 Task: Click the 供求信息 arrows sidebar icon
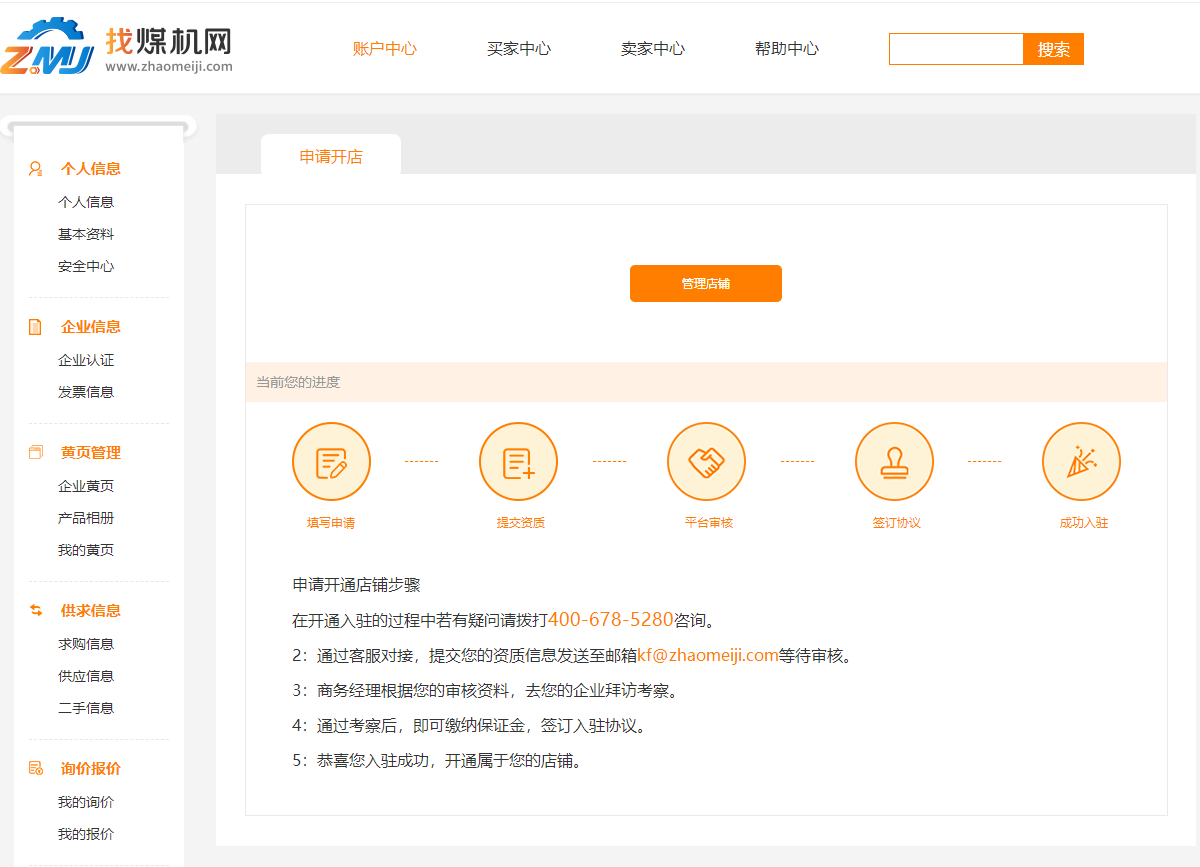(x=34, y=610)
